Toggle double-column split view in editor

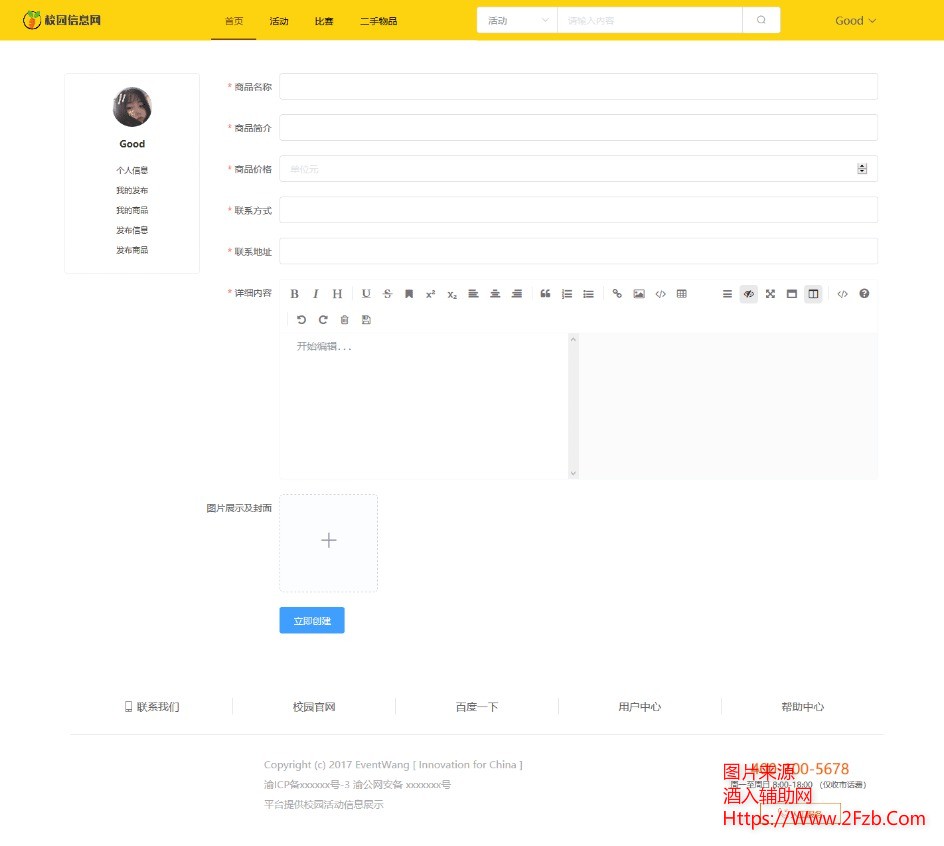[x=813, y=294]
